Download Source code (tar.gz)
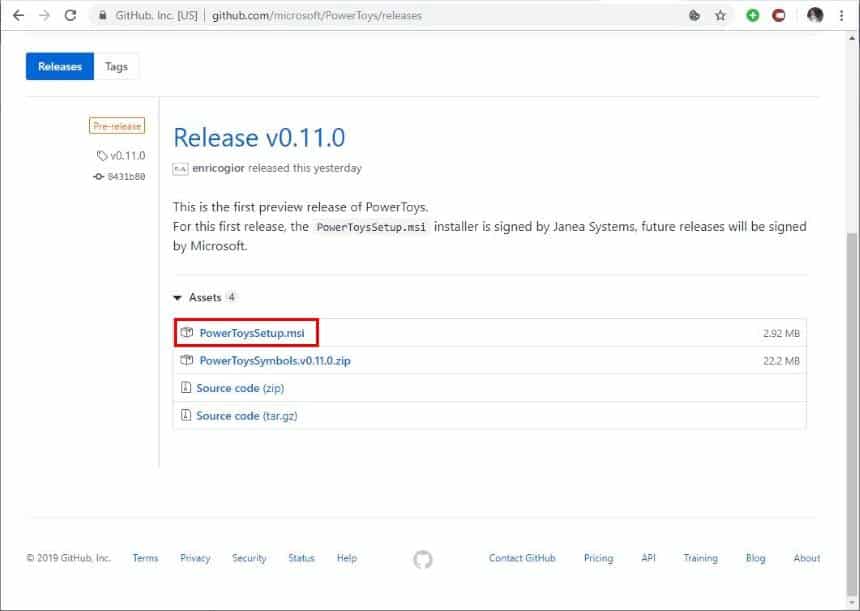Screen dimensions: 860x611 [247, 416]
